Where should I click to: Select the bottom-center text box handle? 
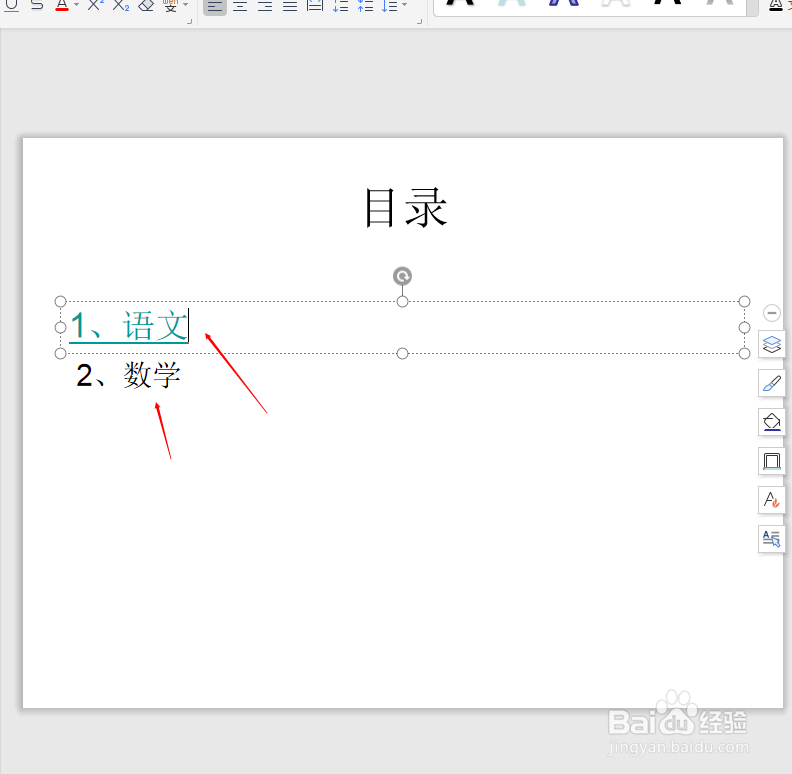tap(402, 353)
